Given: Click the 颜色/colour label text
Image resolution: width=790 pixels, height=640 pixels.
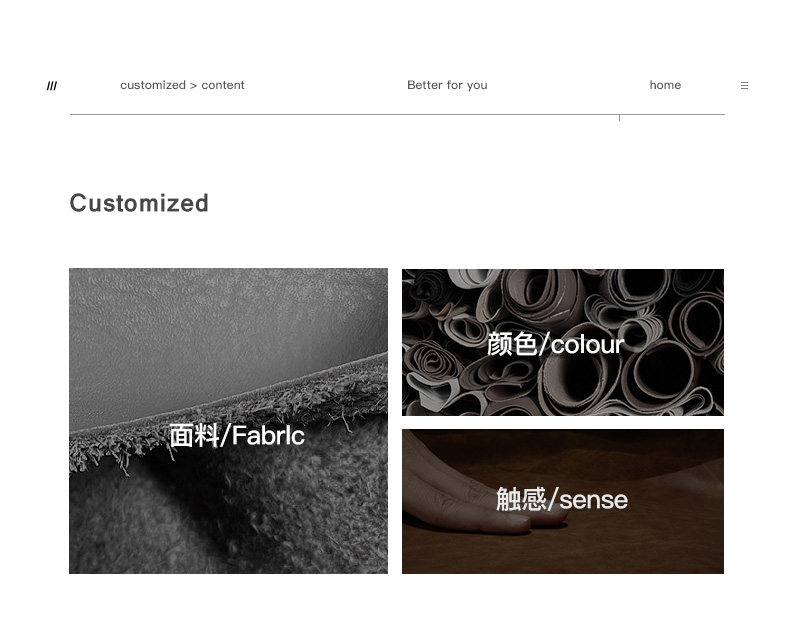Looking at the screenshot, I should coord(556,344).
